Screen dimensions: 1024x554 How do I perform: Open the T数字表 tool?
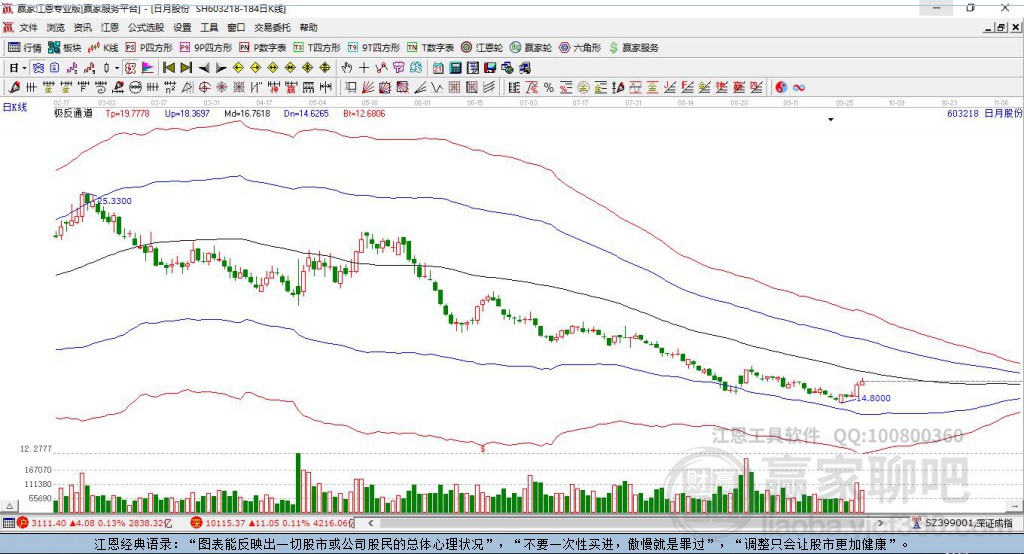point(430,48)
